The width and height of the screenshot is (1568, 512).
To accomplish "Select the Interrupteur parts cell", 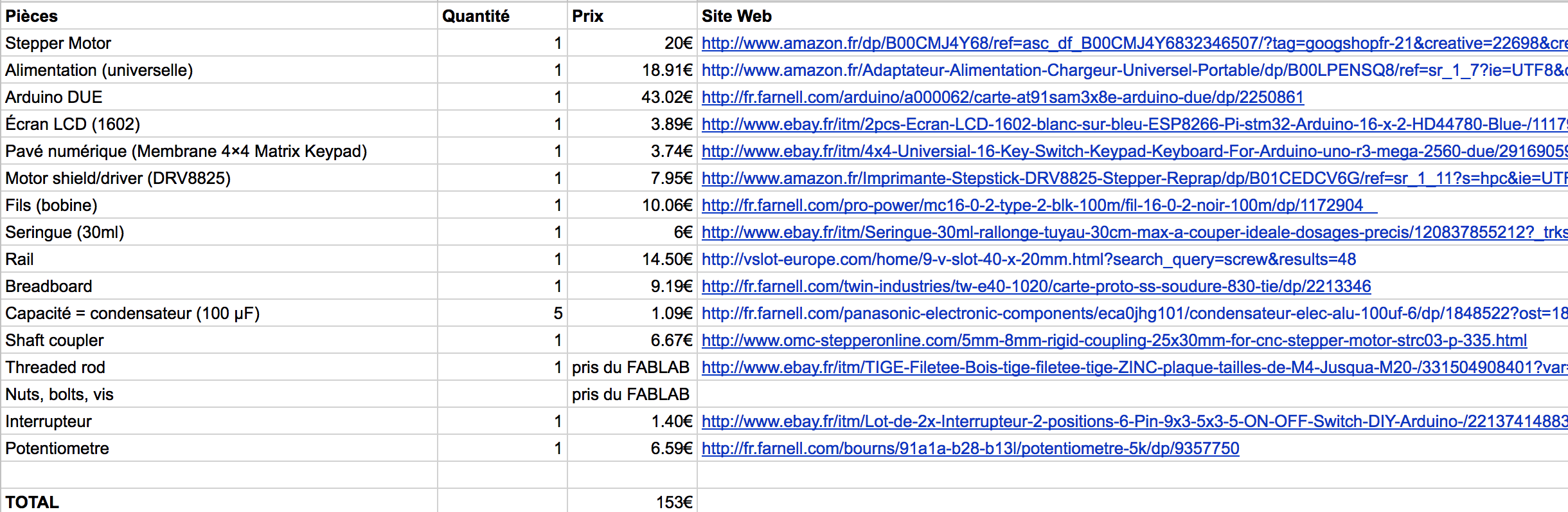I will (x=218, y=421).
